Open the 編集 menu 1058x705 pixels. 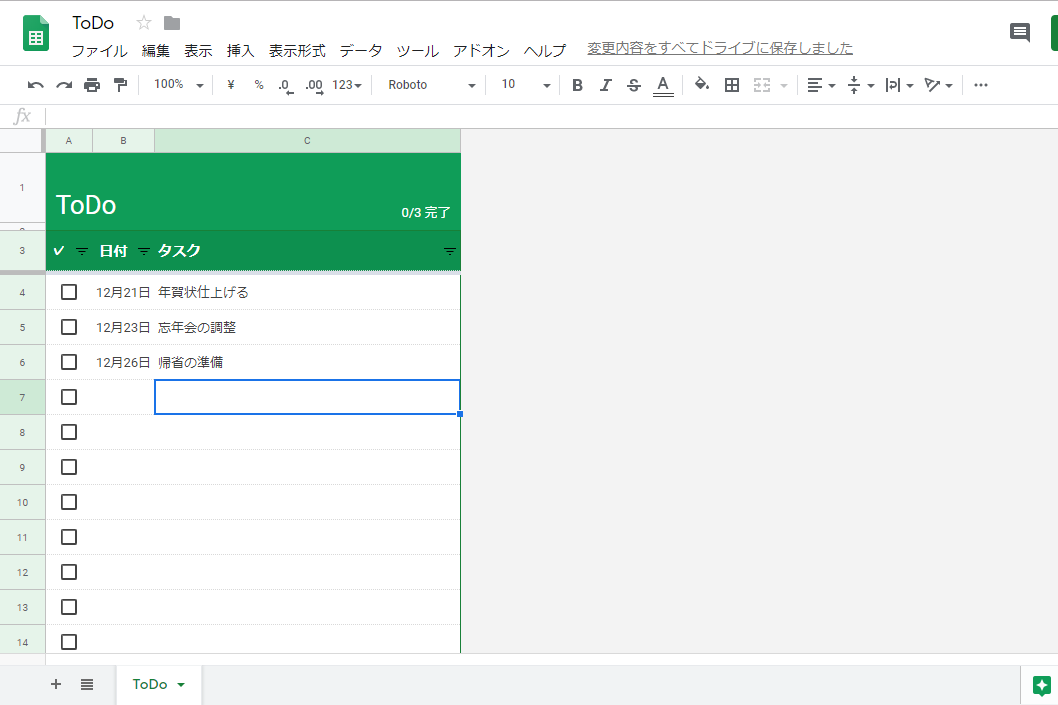click(x=156, y=51)
